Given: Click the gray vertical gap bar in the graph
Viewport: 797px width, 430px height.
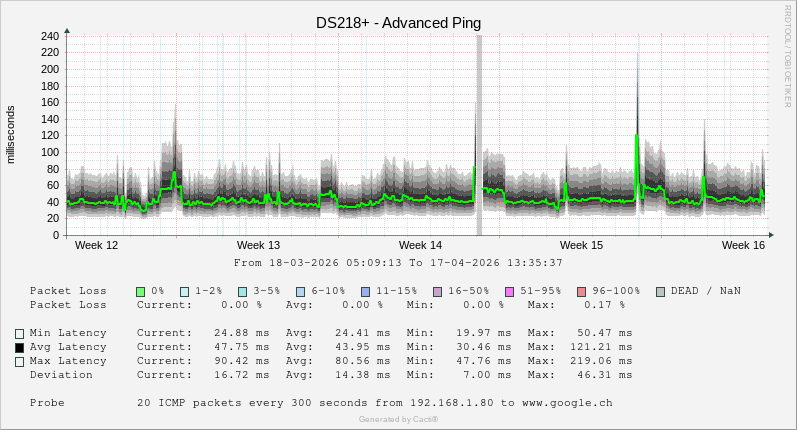Looking at the screenshot, I should (479, 135).
